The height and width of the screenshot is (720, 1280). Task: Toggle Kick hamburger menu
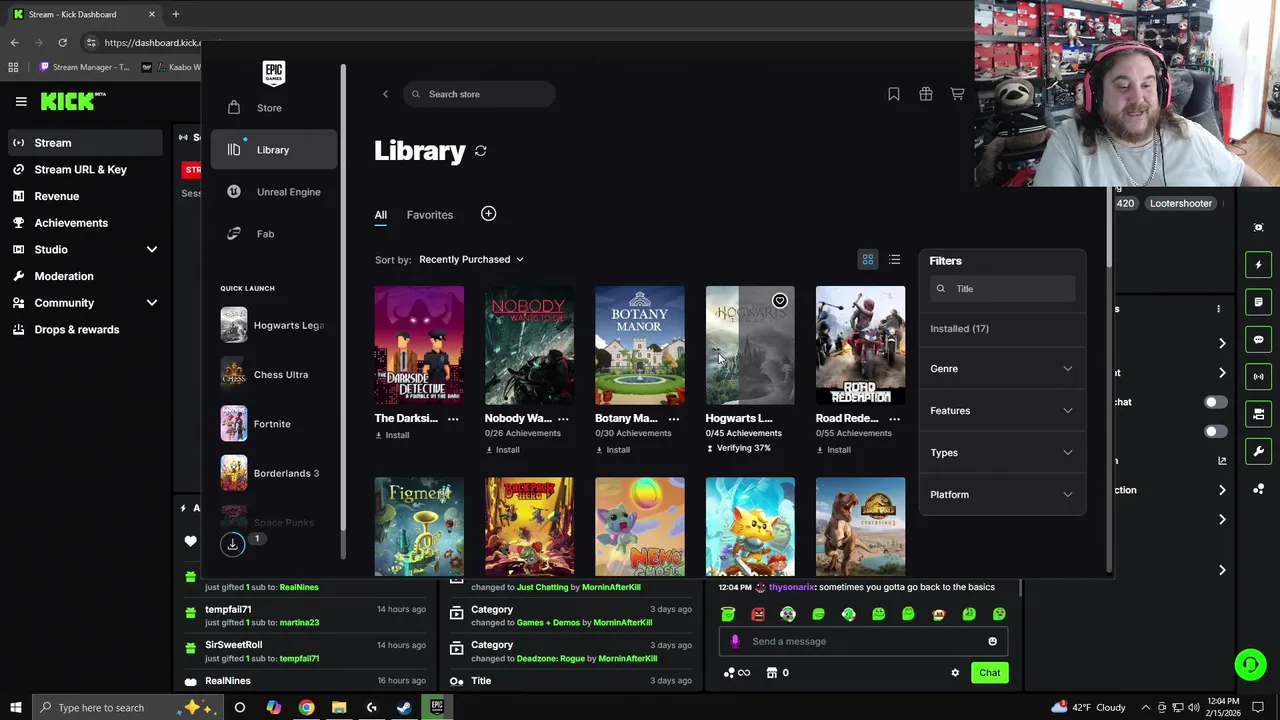[21, 101]
